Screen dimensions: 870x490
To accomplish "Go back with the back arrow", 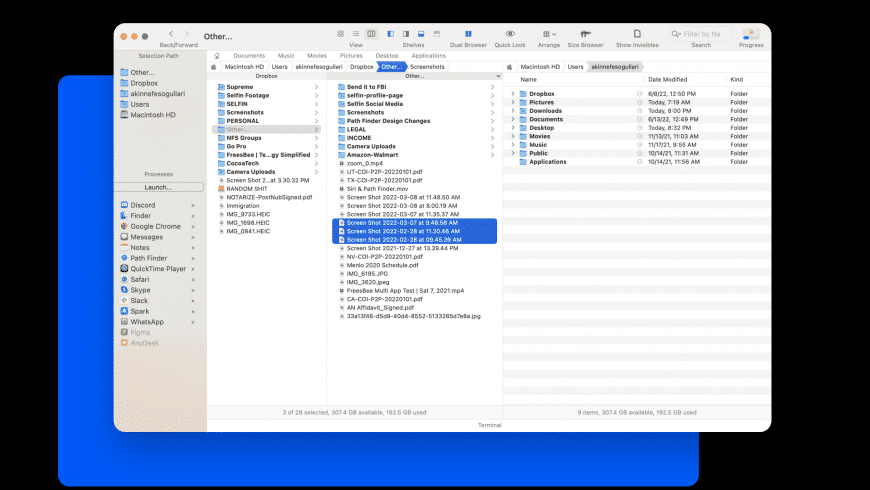I will click(171, 34).
